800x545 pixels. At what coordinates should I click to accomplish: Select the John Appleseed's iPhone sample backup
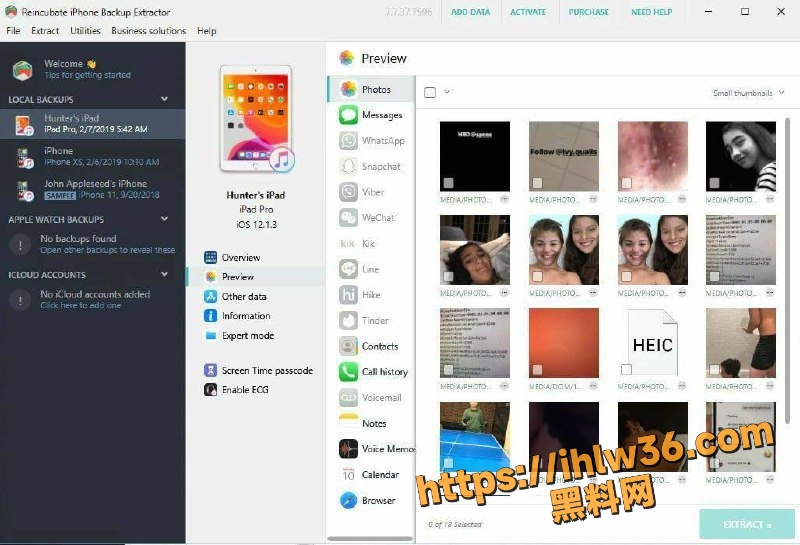(92, 189)
